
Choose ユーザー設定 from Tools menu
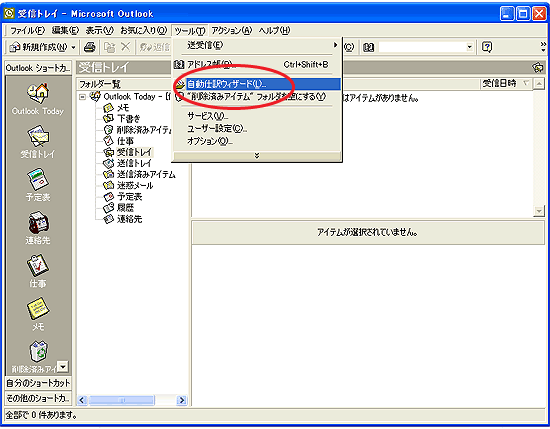(x=257, y=128)
